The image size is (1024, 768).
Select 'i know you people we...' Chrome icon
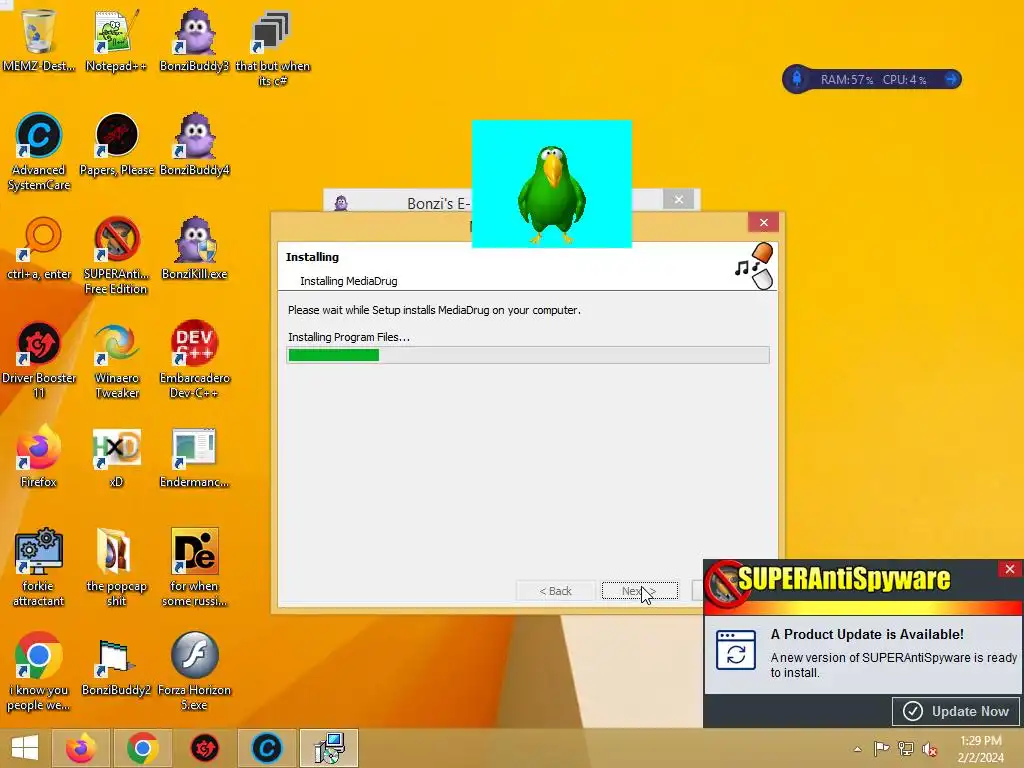39,671
